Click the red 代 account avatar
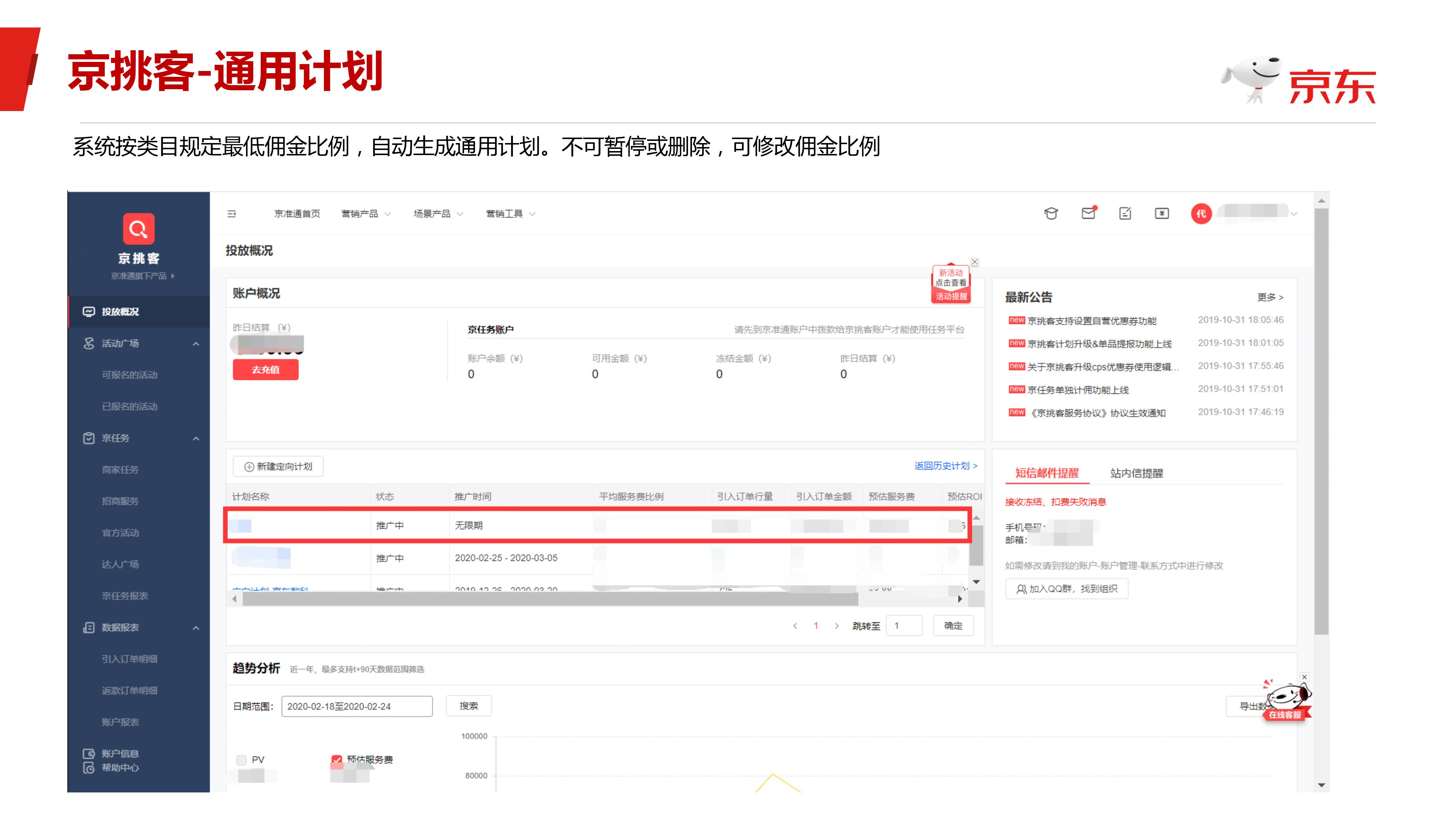Screen dimensions: 1456x819 point(1201,213)
